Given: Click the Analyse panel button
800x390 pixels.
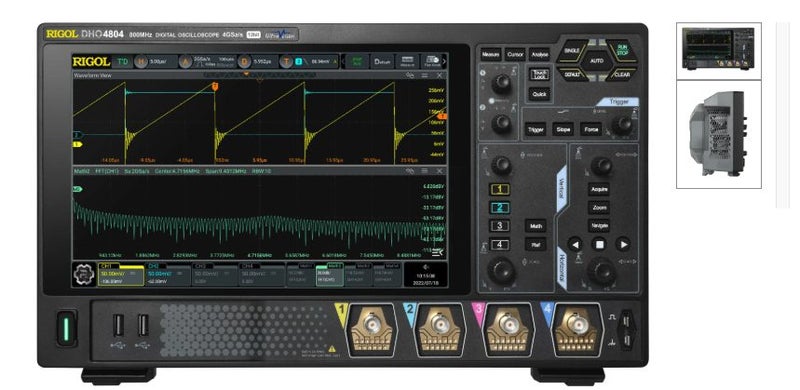Looking at the screenshot, I should [x=539, y=54].
